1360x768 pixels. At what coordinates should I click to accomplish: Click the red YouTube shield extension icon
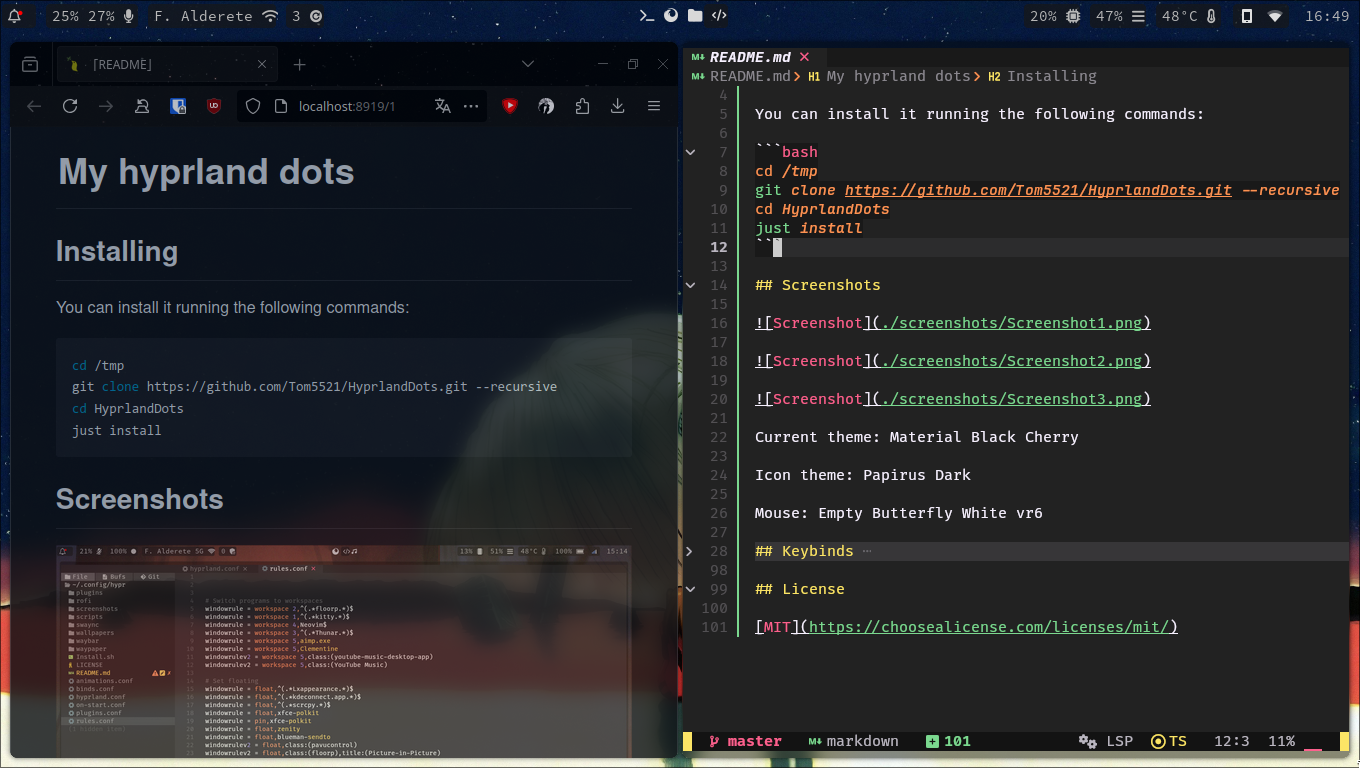[x=510, y=106]
